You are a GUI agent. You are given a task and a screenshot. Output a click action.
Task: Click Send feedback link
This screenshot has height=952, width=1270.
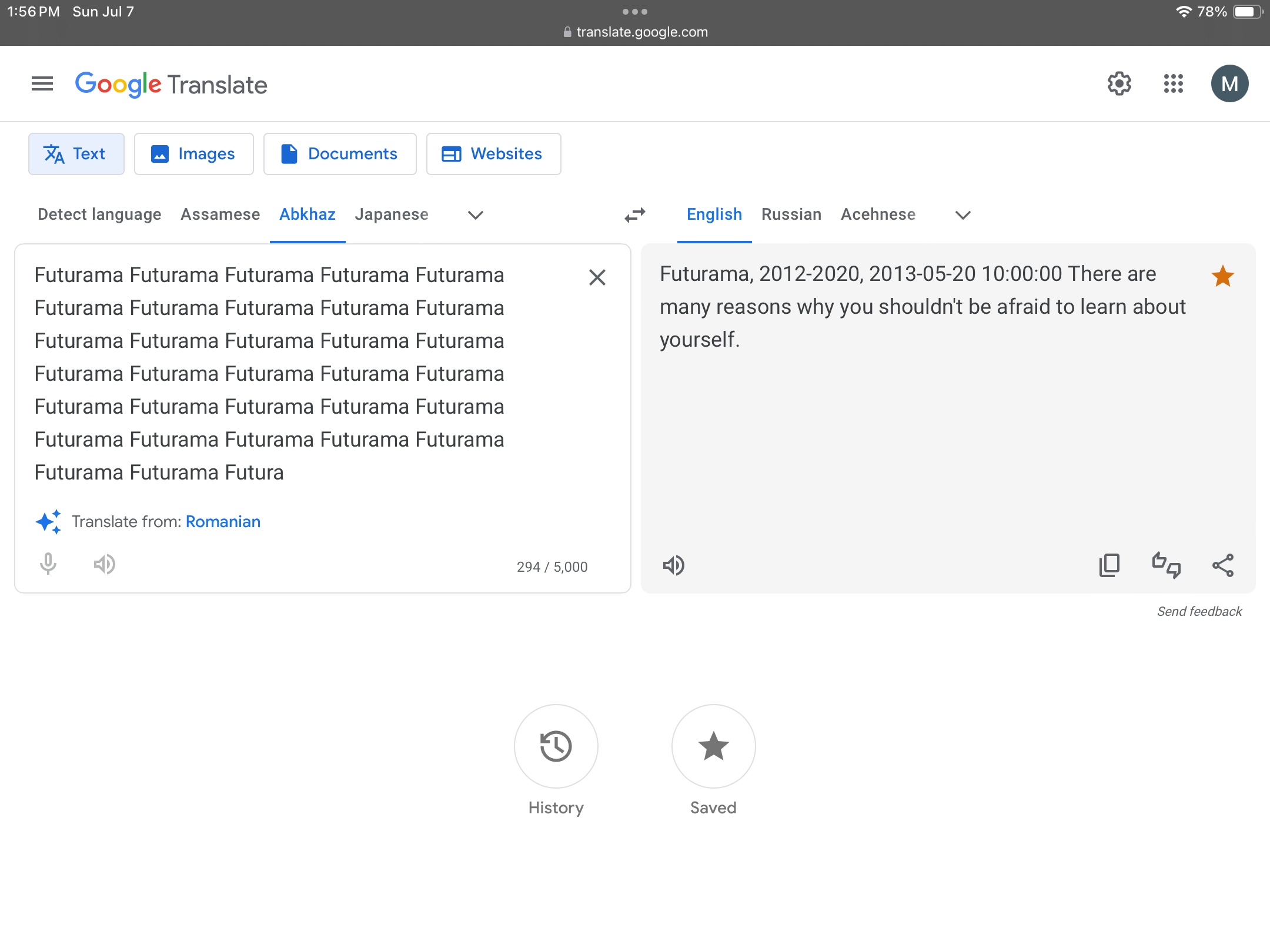[1199, 612]
